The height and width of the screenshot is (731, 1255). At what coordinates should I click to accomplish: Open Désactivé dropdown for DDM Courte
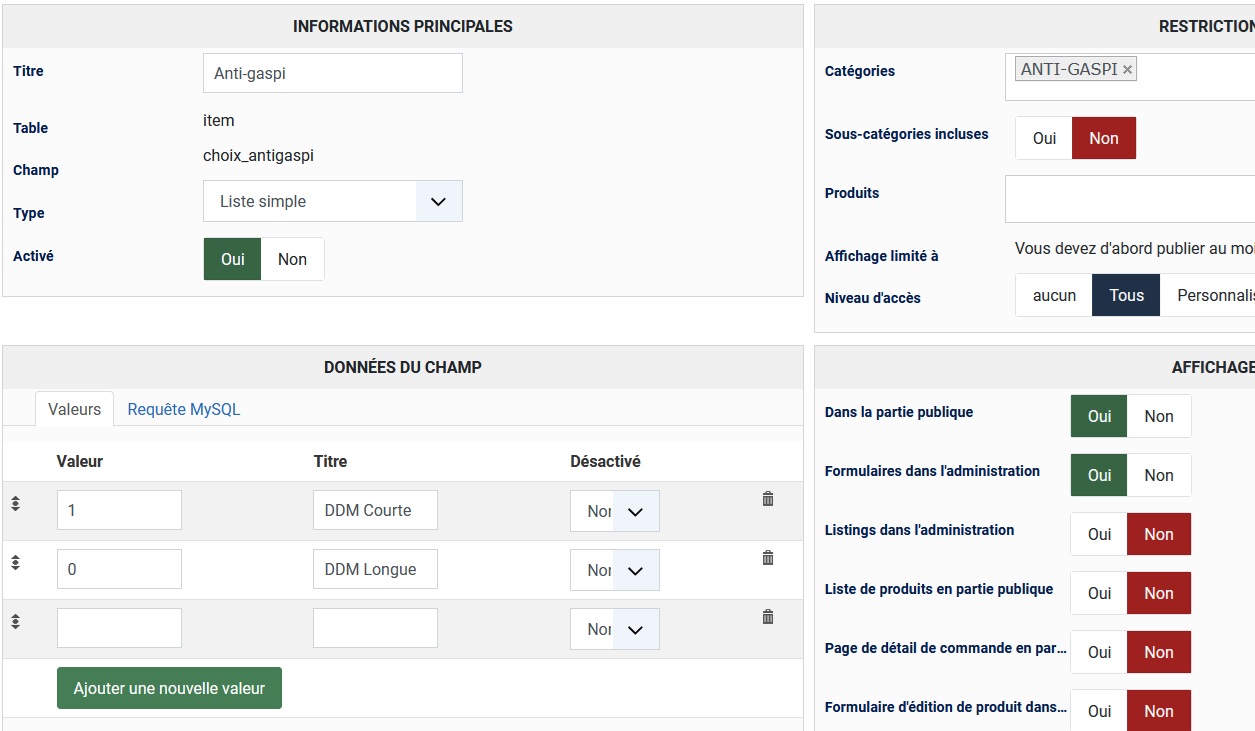[615, 511]
